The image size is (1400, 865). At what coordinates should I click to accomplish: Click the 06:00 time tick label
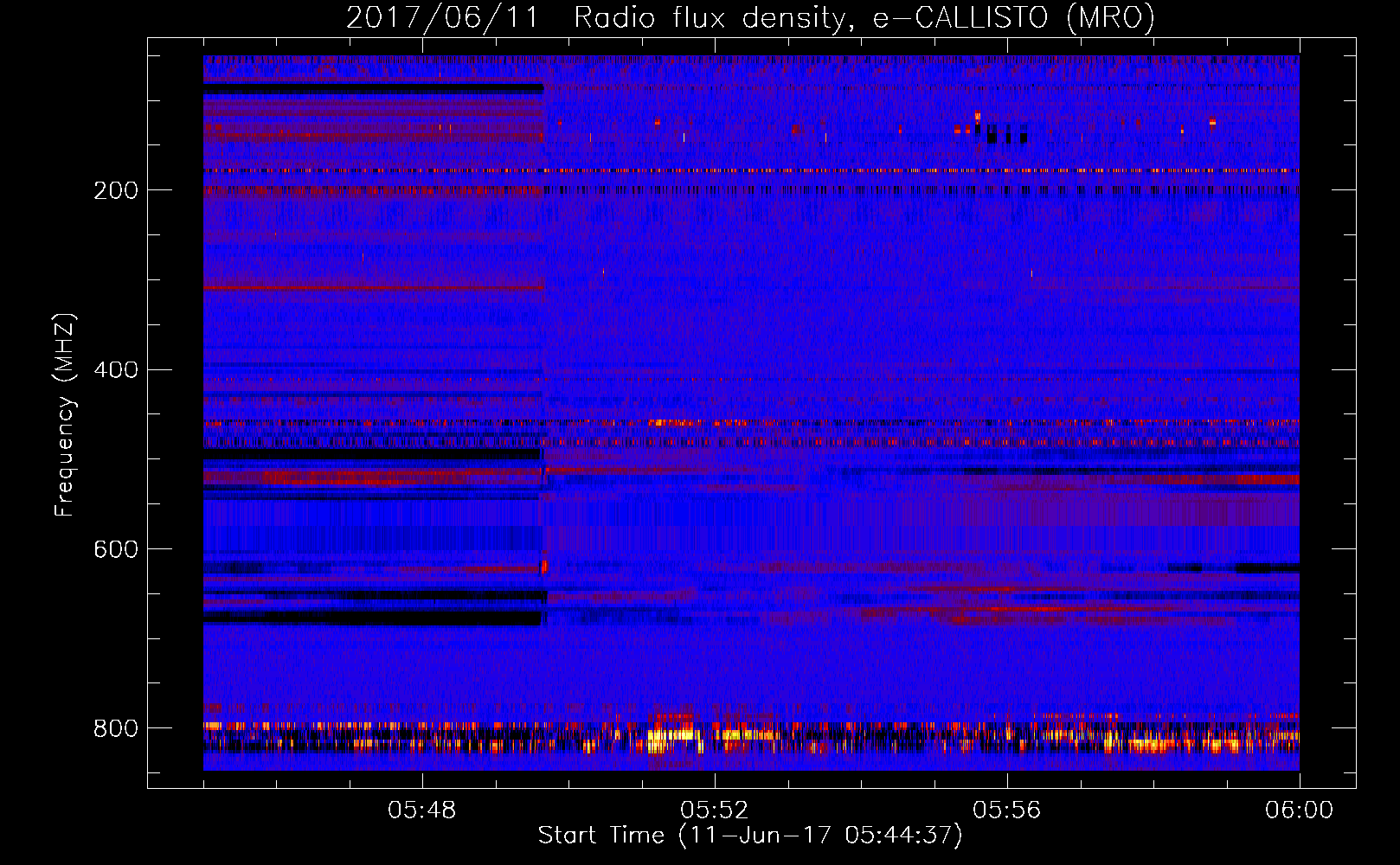tap(1299, 811)
